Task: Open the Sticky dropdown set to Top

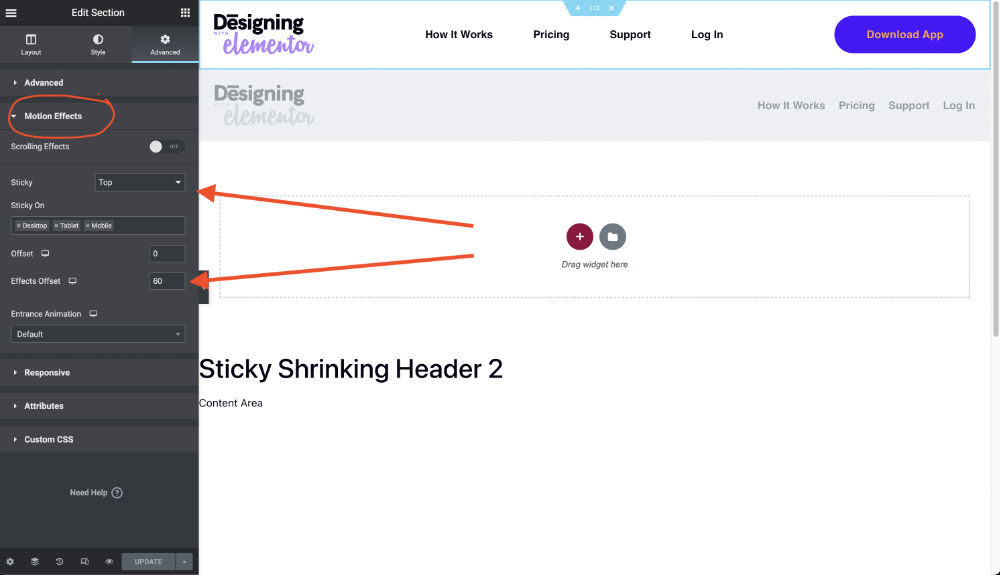Action: click(x=140, y=182)
